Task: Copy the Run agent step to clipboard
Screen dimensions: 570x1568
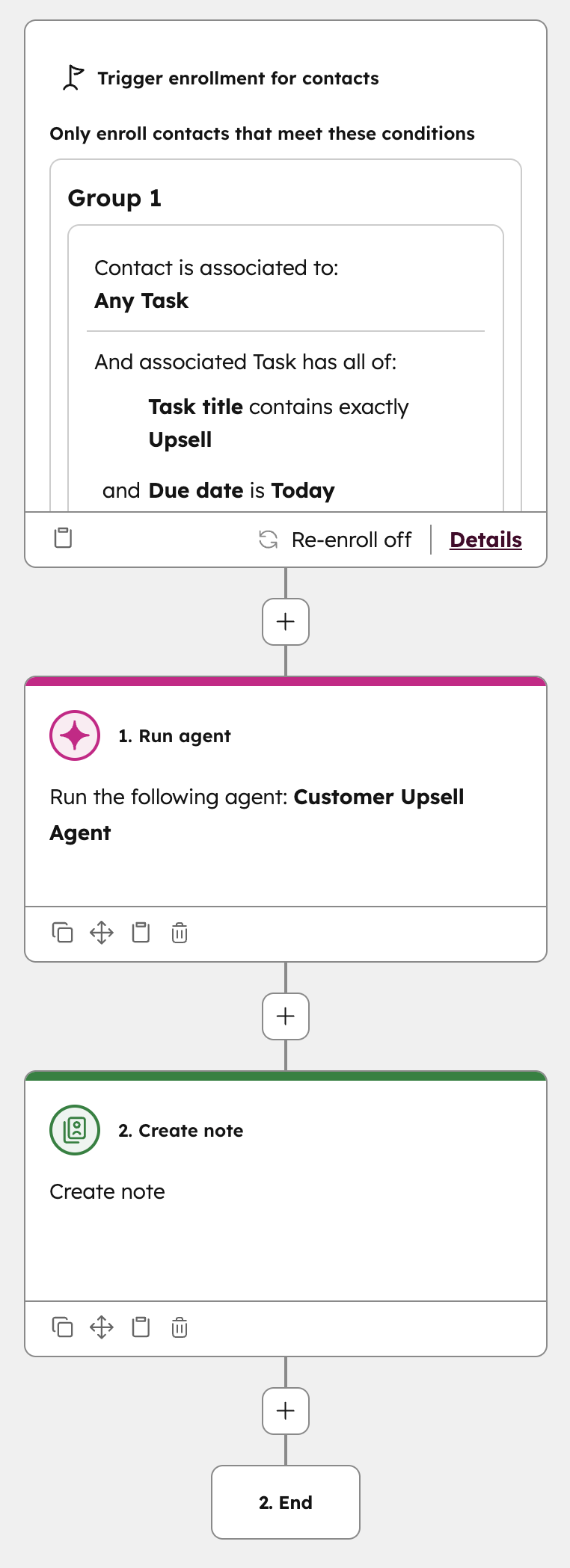Action: point(141,932)
